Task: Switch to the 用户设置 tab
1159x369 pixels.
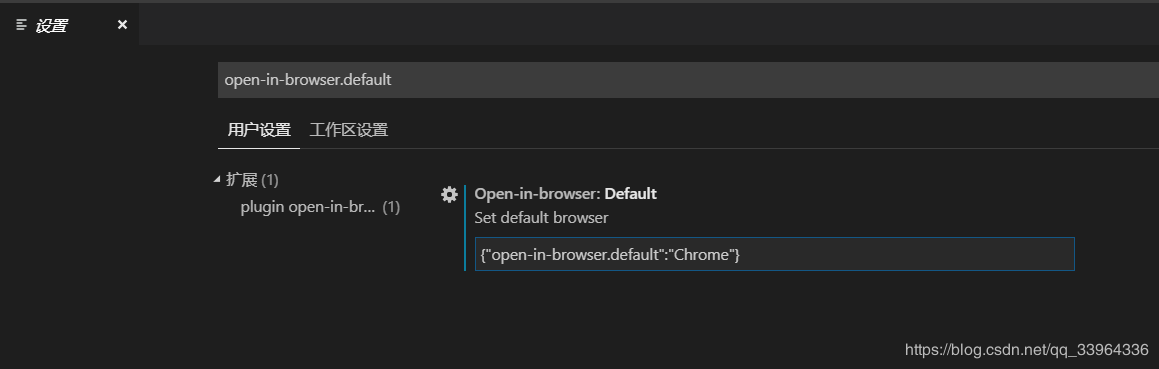Action: pos(259,130)
